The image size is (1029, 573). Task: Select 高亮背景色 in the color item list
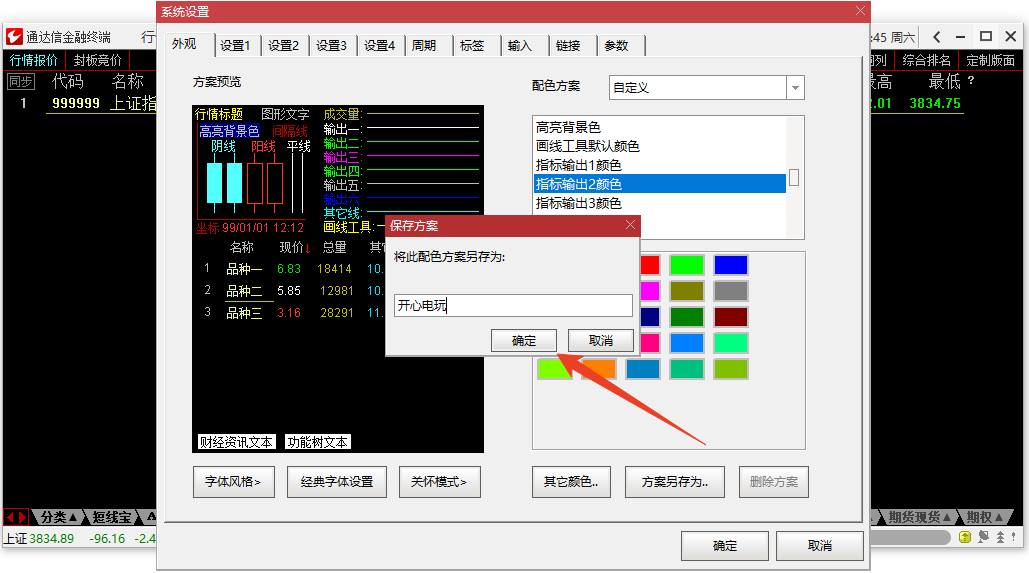660,127
